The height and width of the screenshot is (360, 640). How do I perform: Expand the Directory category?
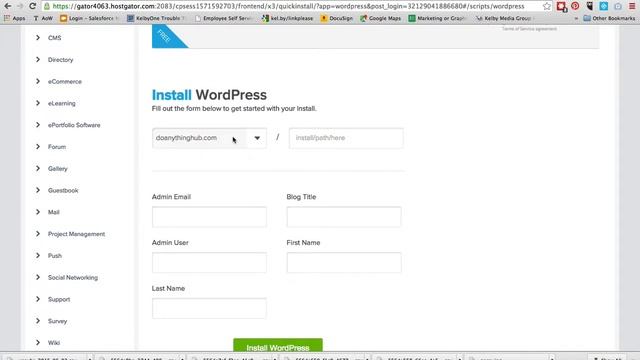coord(54,60)
